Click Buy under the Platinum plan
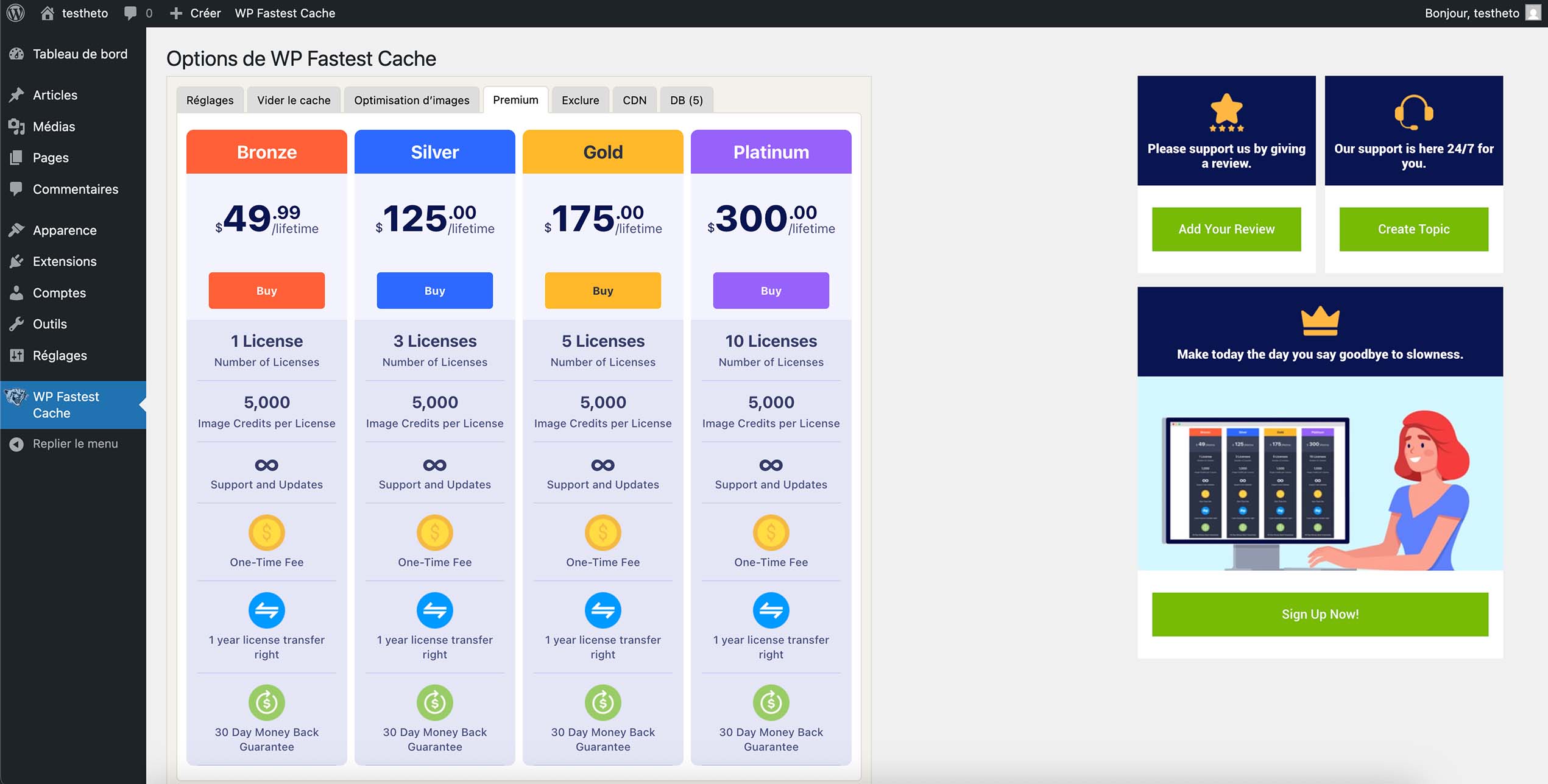 click(770, 291)
